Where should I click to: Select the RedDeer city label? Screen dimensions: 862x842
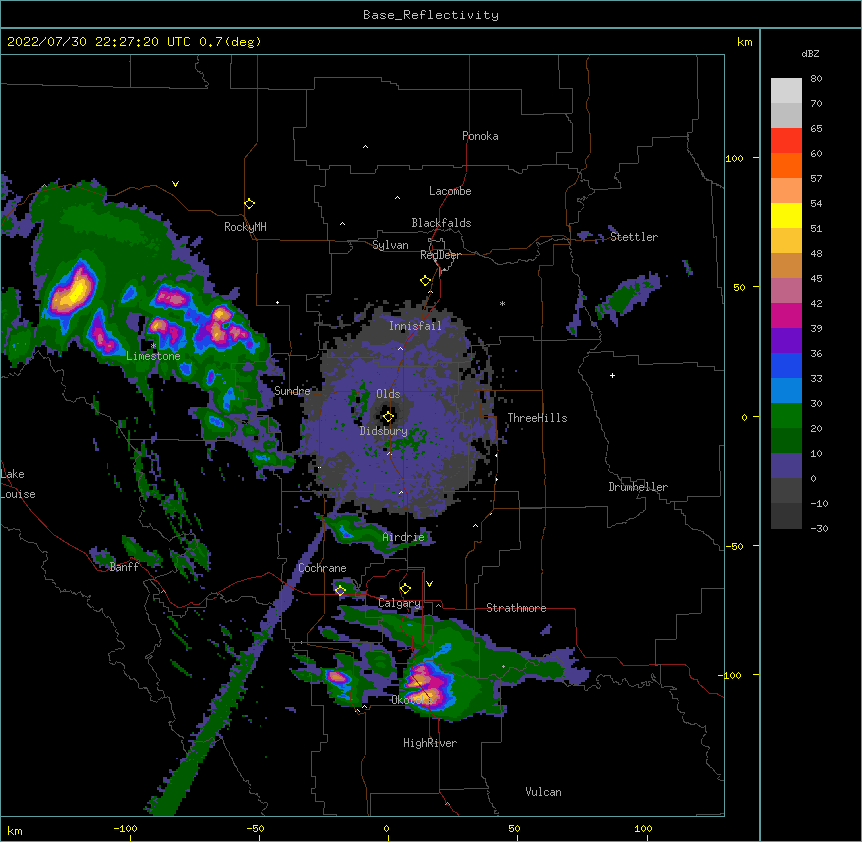coord(440,255)
